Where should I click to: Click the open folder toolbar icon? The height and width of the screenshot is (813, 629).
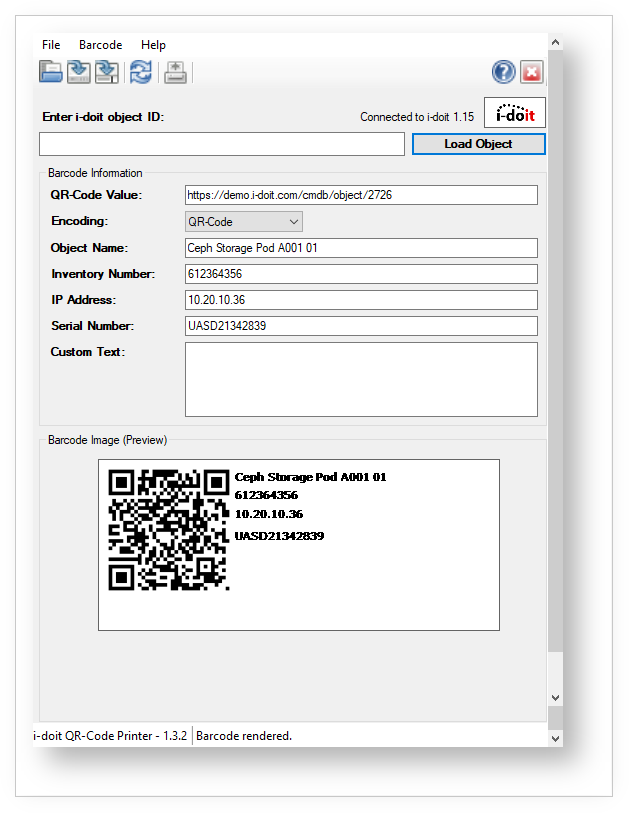[51, 72]
